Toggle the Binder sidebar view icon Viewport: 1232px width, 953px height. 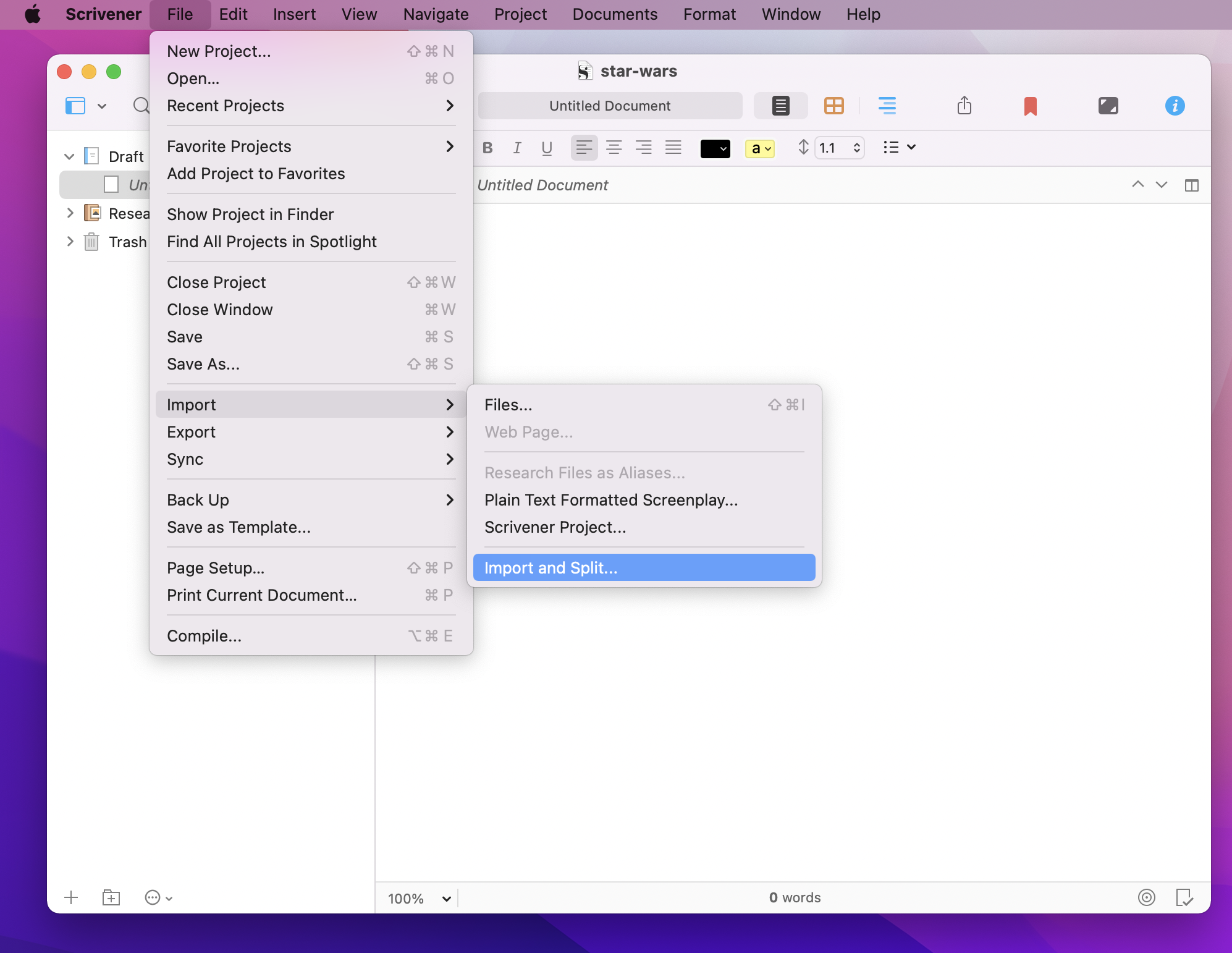point(75,106)
